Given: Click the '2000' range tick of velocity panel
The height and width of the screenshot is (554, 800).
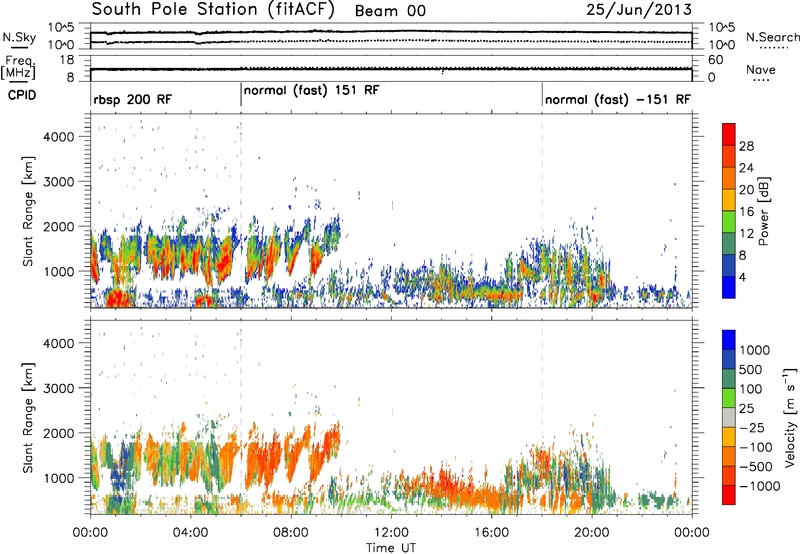Looking at the screenshot, I should (58, 433).
